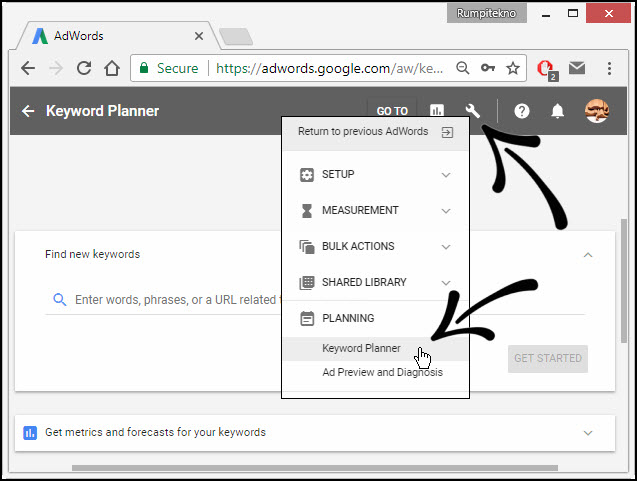Image resolution: width=637 pixels, height=481 pixels.
Task: Open the SETUP menu section
Action: click(375, 175)
